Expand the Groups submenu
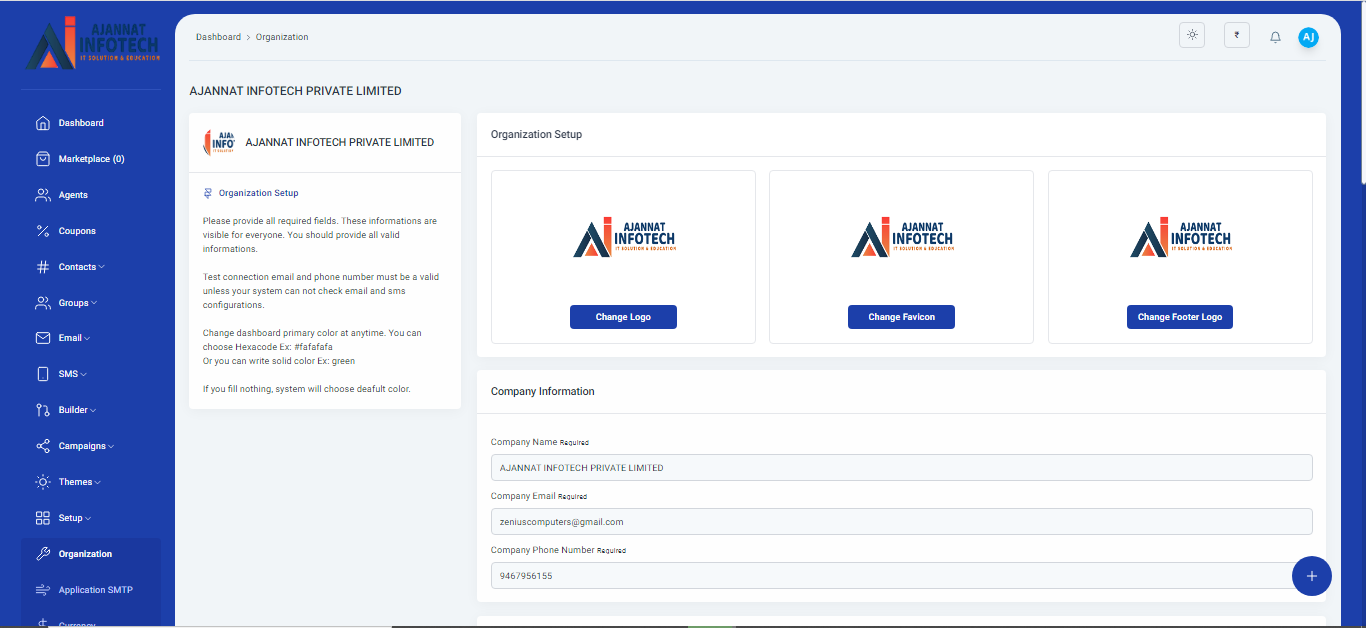Screen dimensions: 1366x628 pos(77,303)
